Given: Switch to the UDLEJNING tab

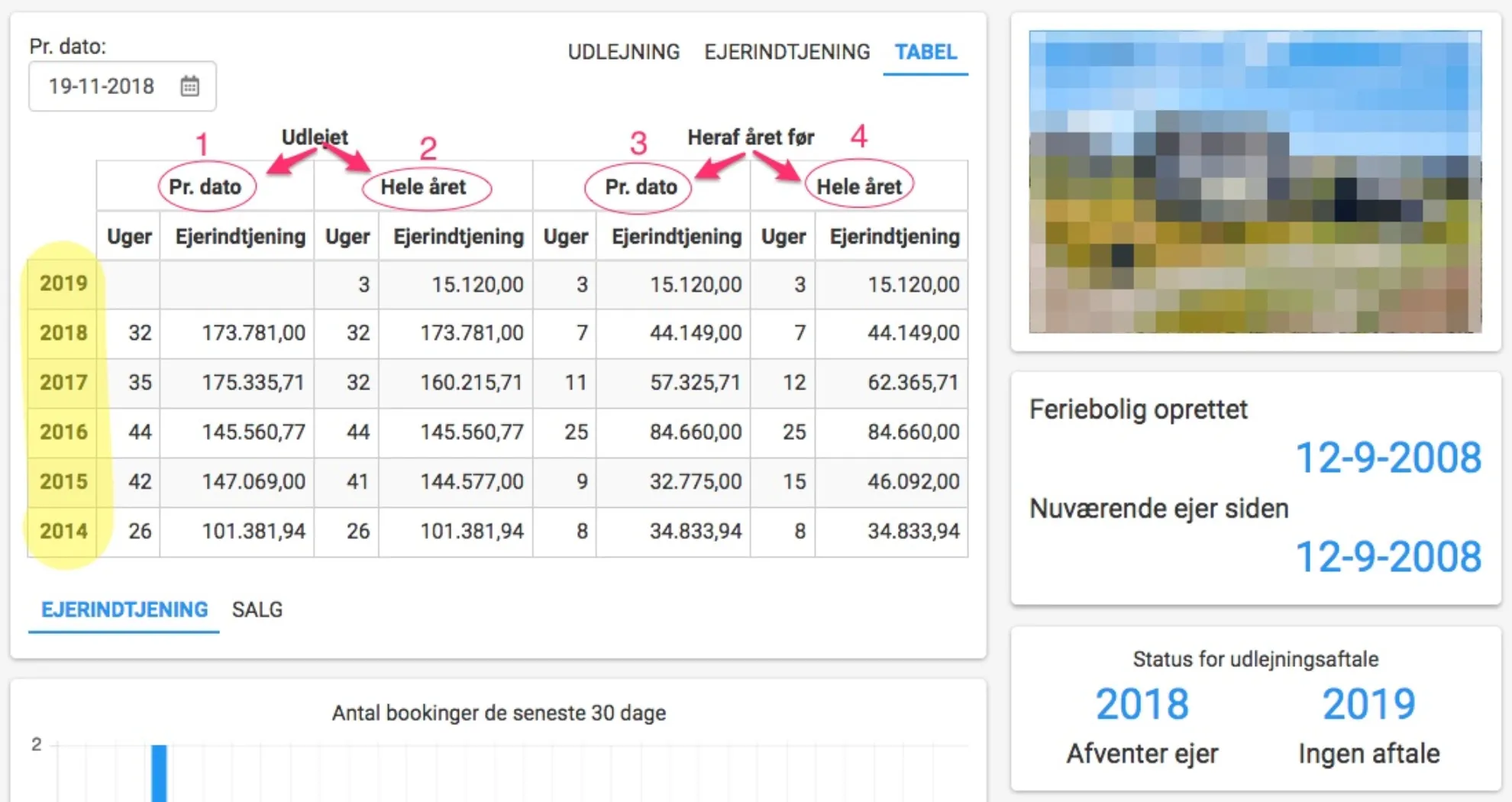Looking at the screenshot, I should pyautogui.click(x=623, y=52).
